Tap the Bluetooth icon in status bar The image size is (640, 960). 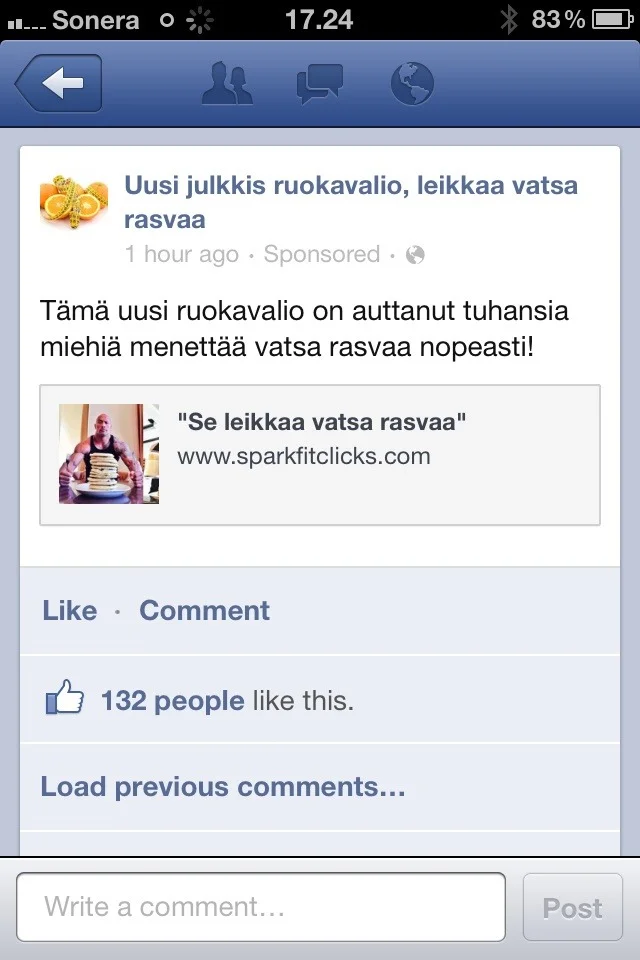(509, 20)
